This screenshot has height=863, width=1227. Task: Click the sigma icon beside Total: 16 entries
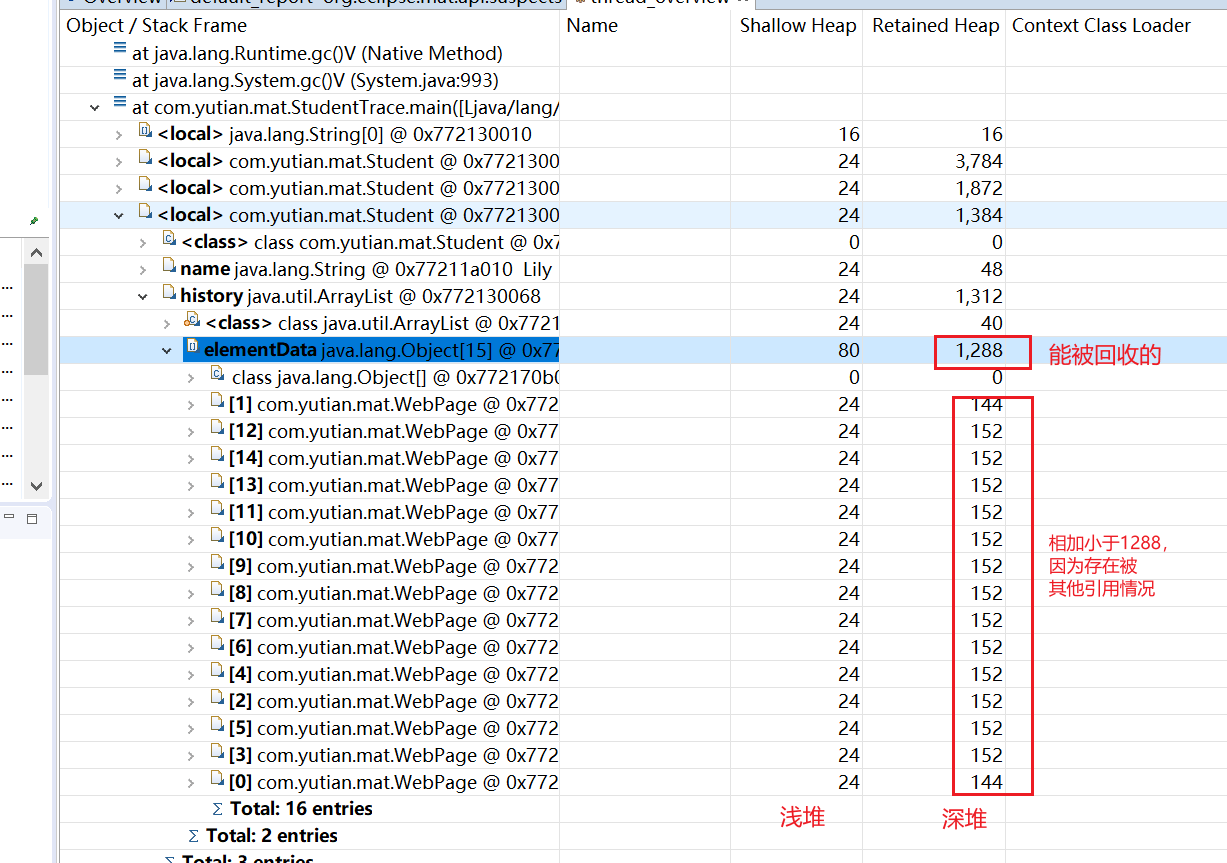click(x=217, y=809)
